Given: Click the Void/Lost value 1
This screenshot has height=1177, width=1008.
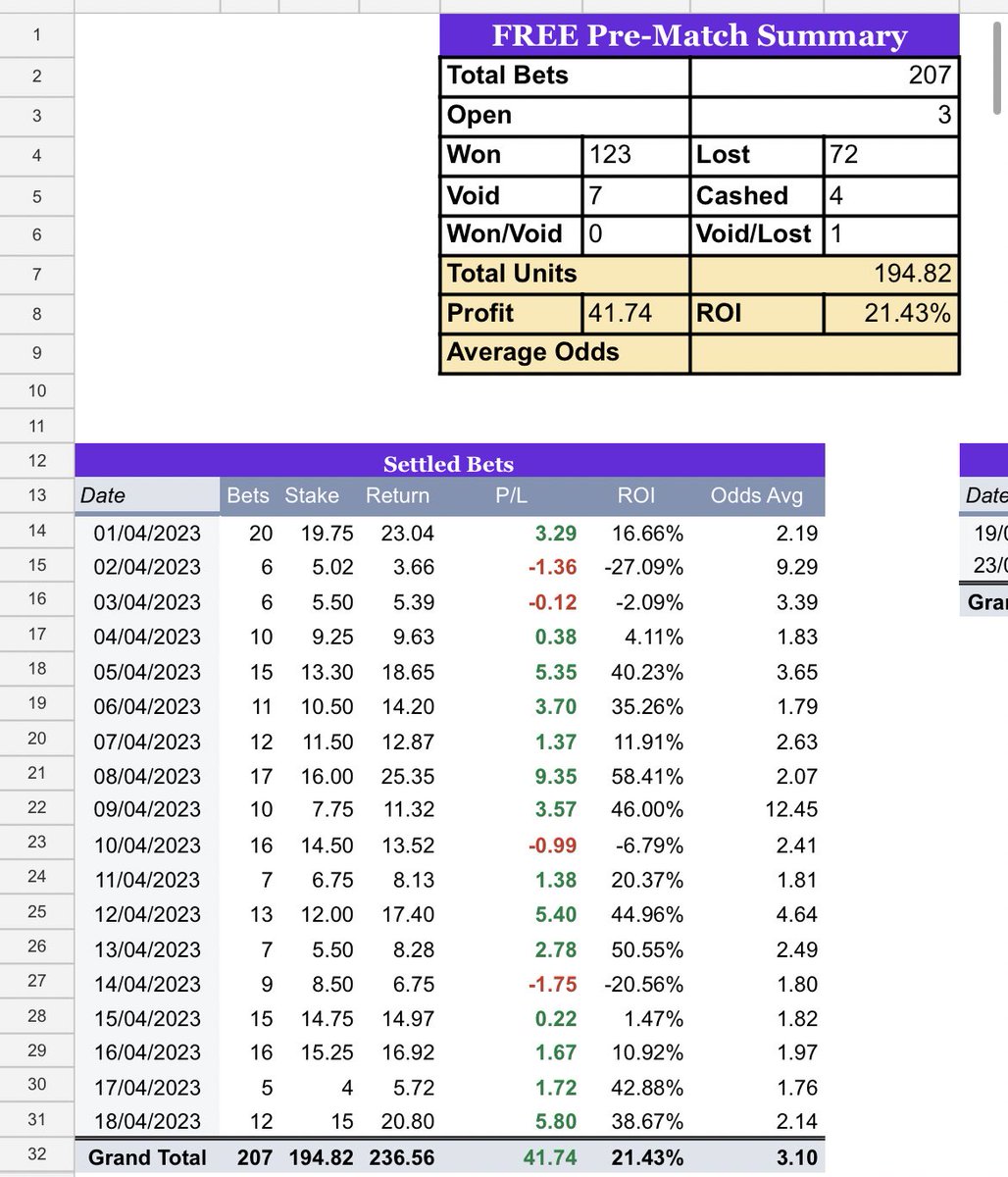Looking at the screenshot, I should pyautogui.click(x=891, y=234).
